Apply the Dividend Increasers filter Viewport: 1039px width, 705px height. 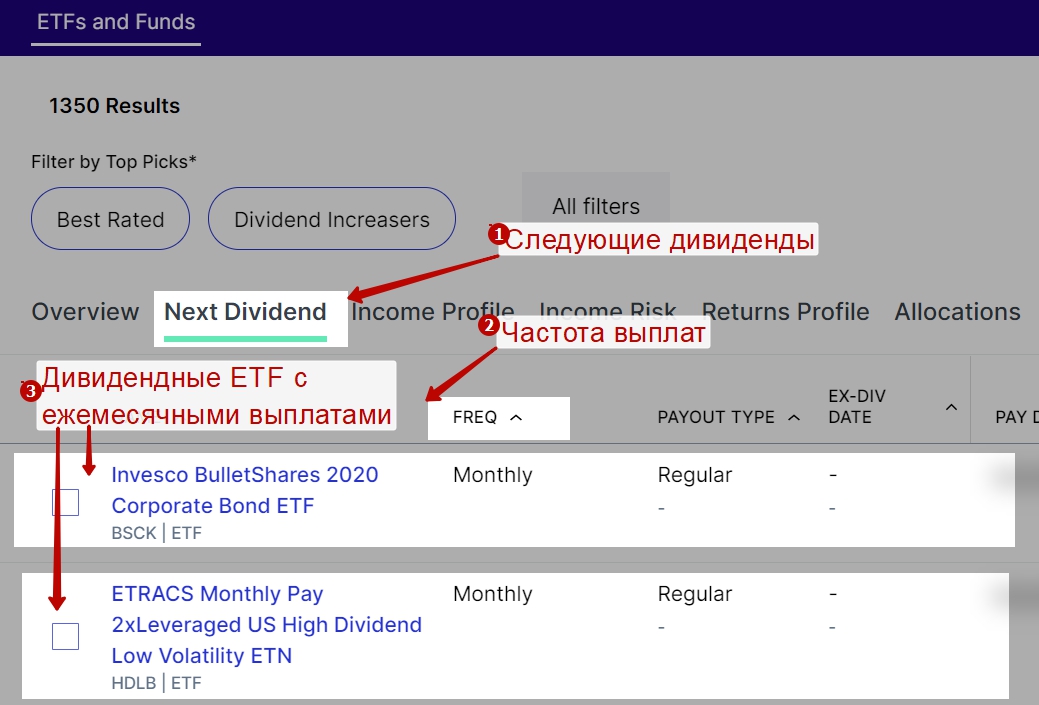(x=332, y=219)
